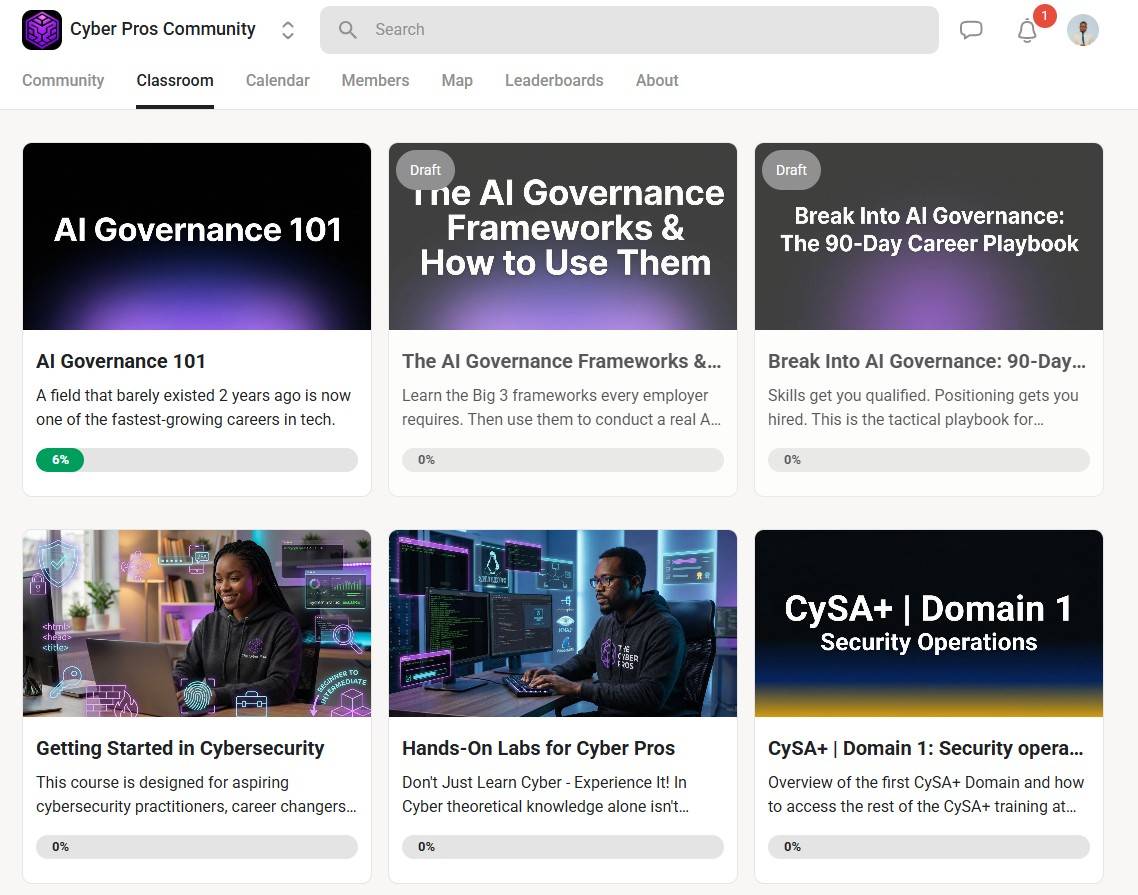The width and height of the screenshot is (1138, 895).
Task: Click the AI Governance 101 6% progress bar
Action: (197, 460)
